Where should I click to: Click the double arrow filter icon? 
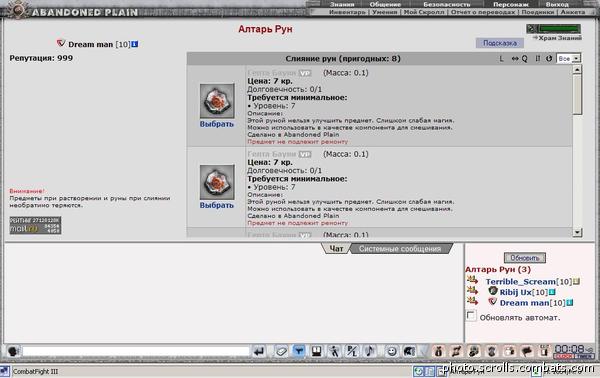click(x=515, y=59)
